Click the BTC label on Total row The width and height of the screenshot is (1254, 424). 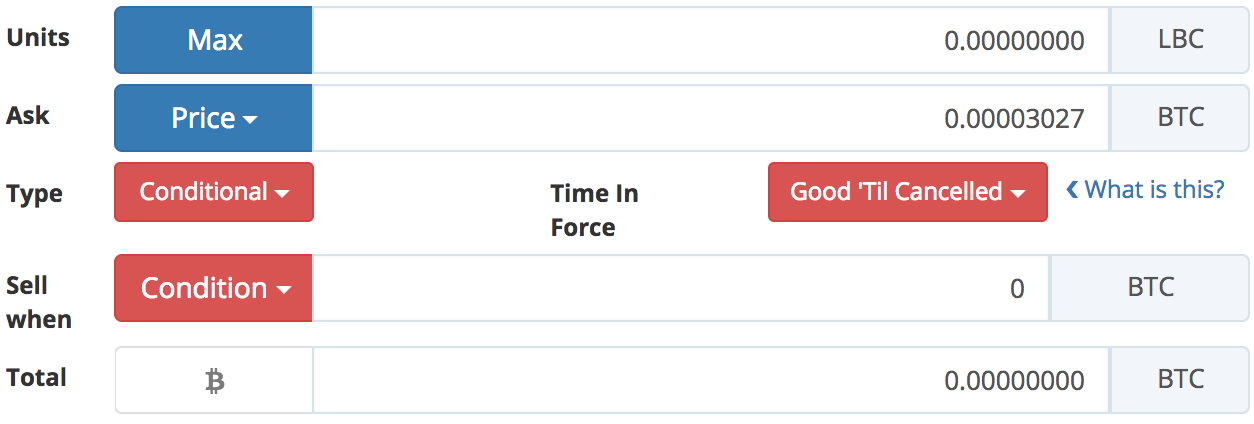pos(1180,380)
